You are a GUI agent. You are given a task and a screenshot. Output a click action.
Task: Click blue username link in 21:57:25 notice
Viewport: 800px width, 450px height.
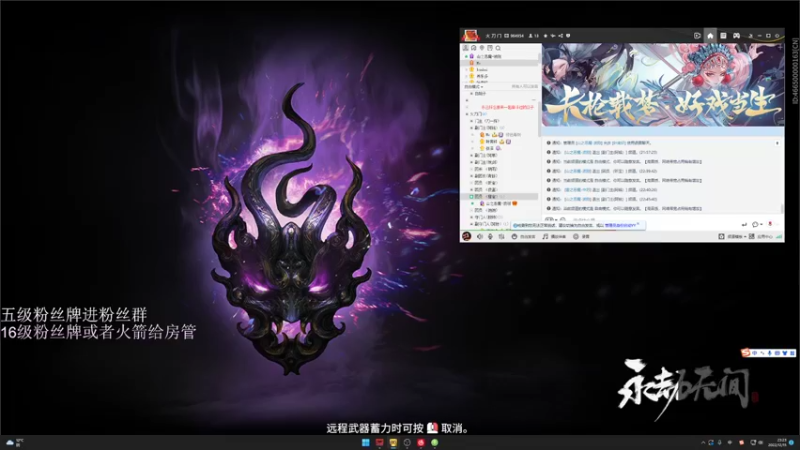(578, 152)
